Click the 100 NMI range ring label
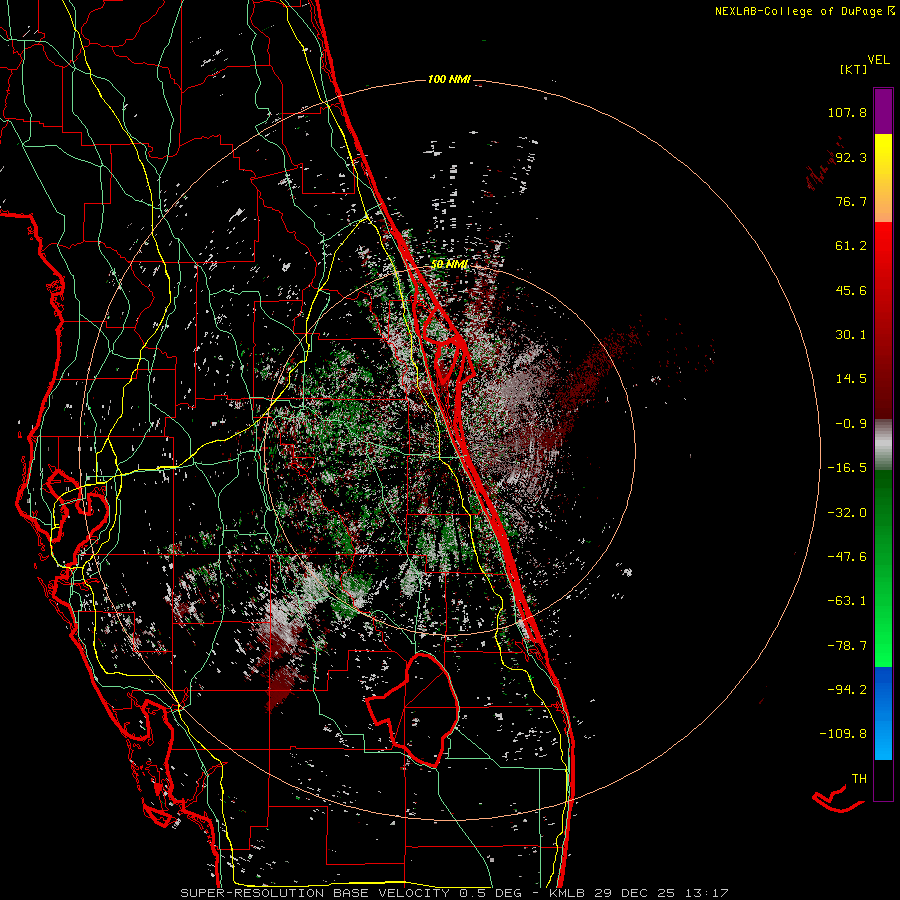The height and width of the screenshot is (900, 900). click(449, 79)
